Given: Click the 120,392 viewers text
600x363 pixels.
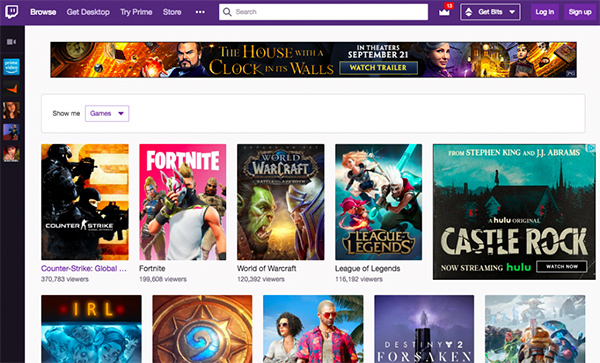Looking at the screenshot, I should [x=261, y=279].
